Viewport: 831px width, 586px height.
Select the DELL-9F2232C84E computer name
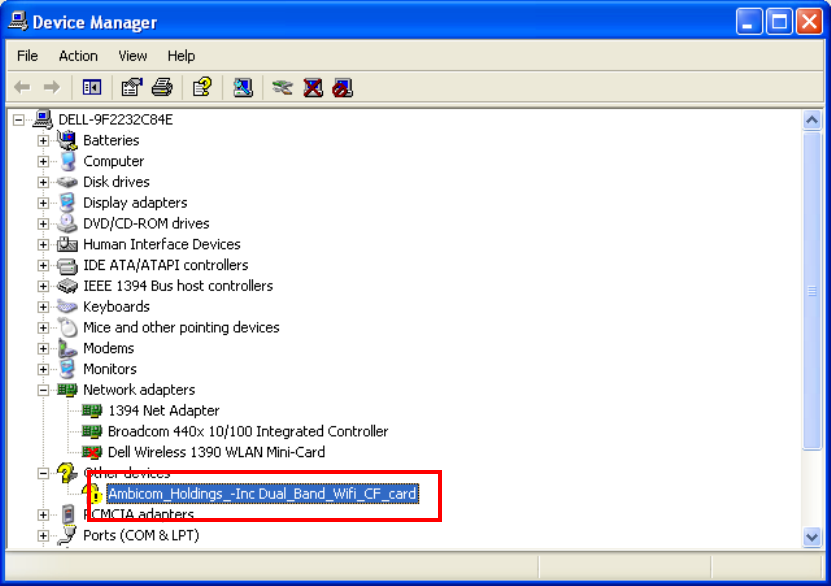click(x=116, y=120)
